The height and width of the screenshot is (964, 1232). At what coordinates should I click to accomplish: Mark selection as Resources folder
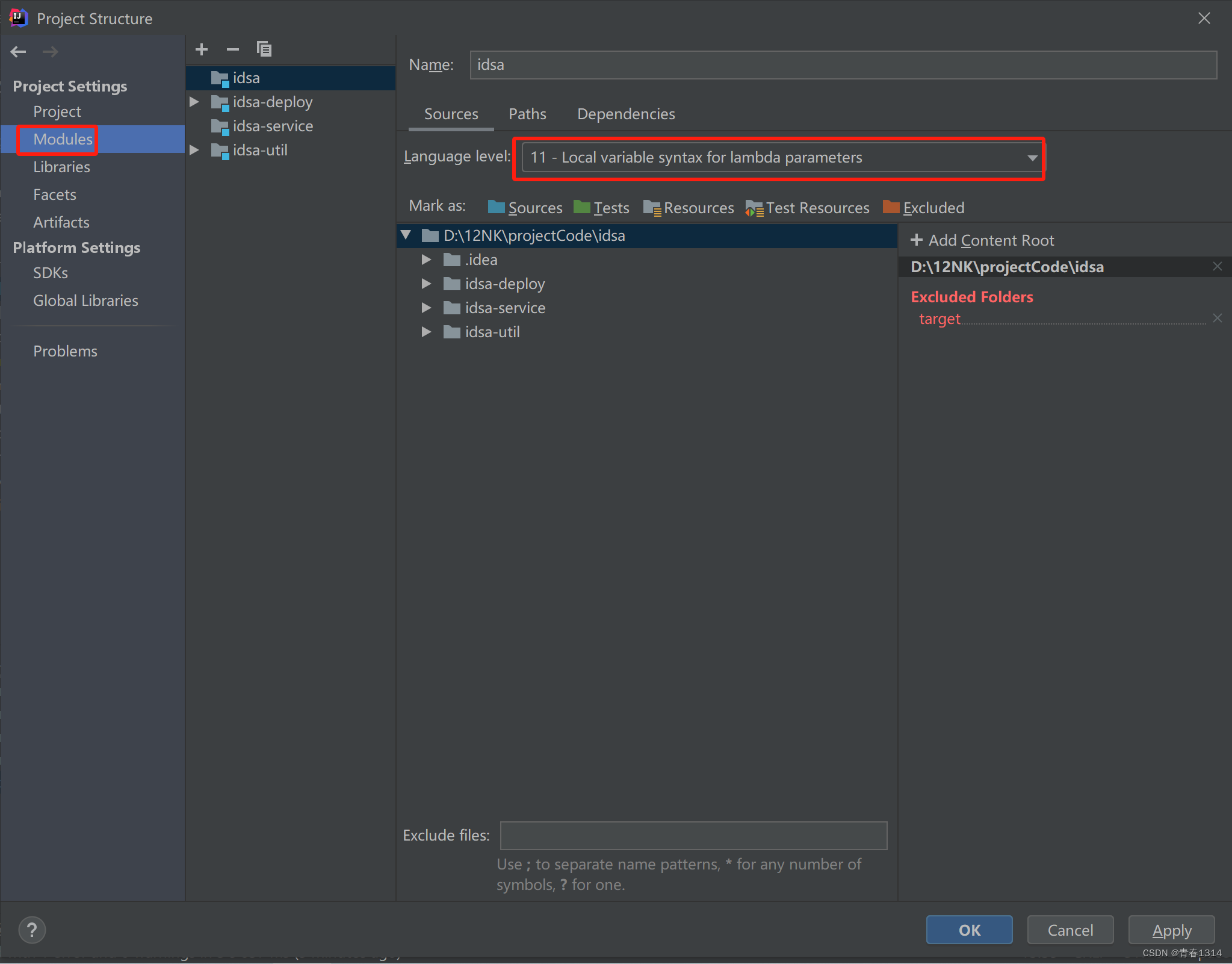[689, 208]
